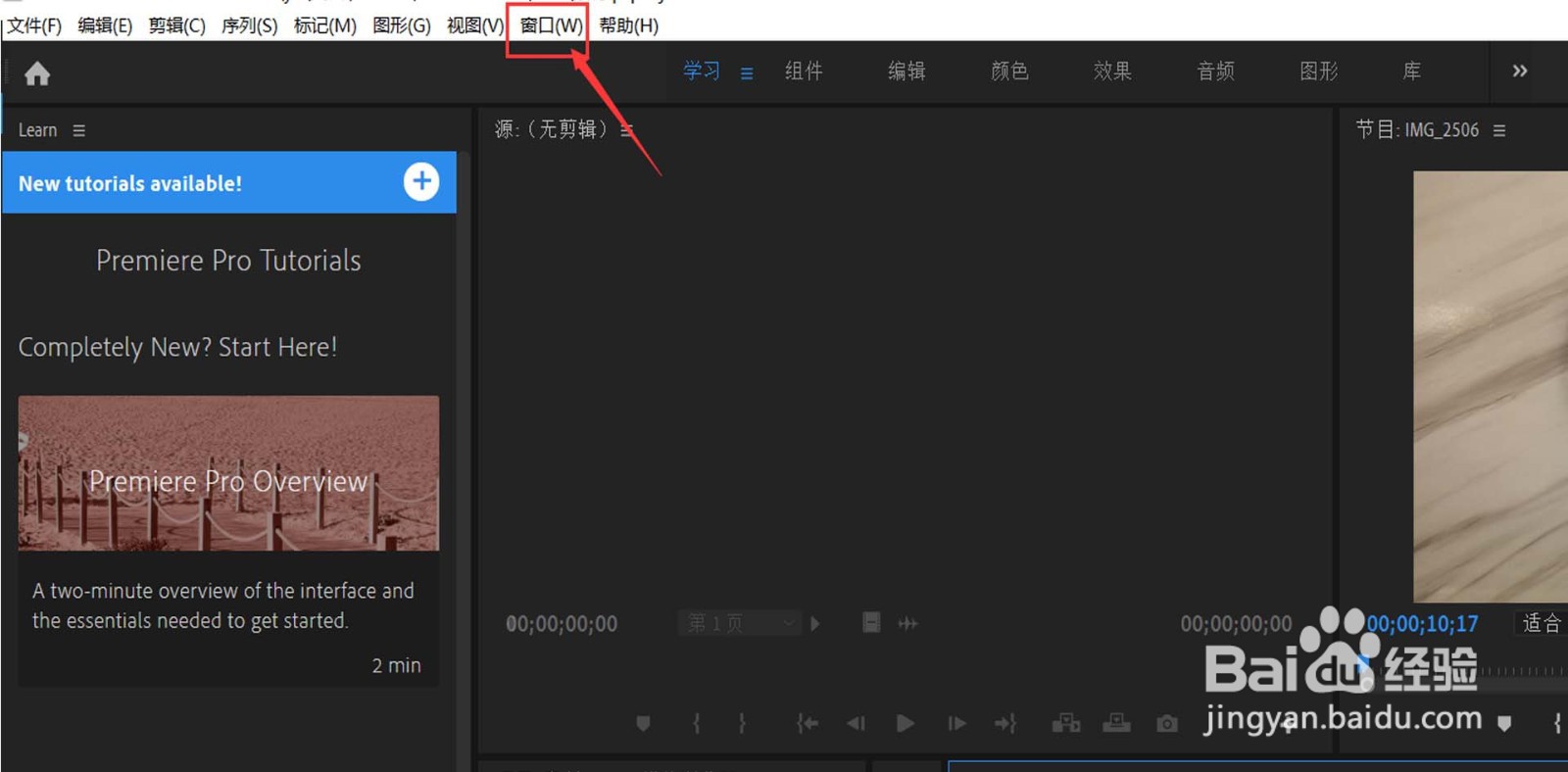Click the drag video only icon
This screenshot has height=772, width=1568.
point(871,622)
